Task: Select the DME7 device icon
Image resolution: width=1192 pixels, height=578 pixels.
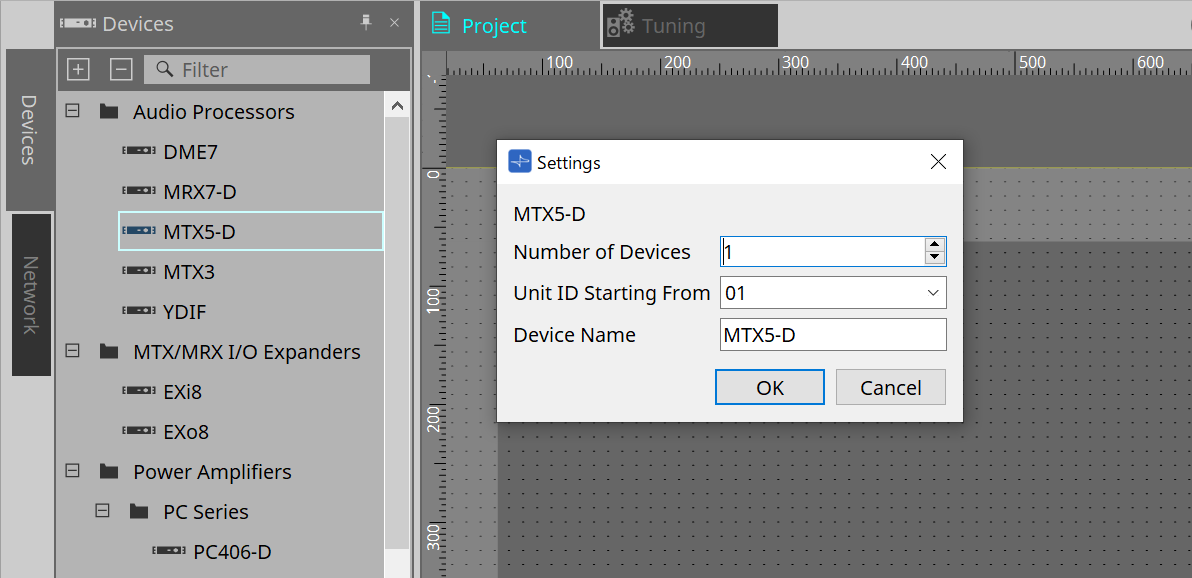Action: (x=140, y=151)
